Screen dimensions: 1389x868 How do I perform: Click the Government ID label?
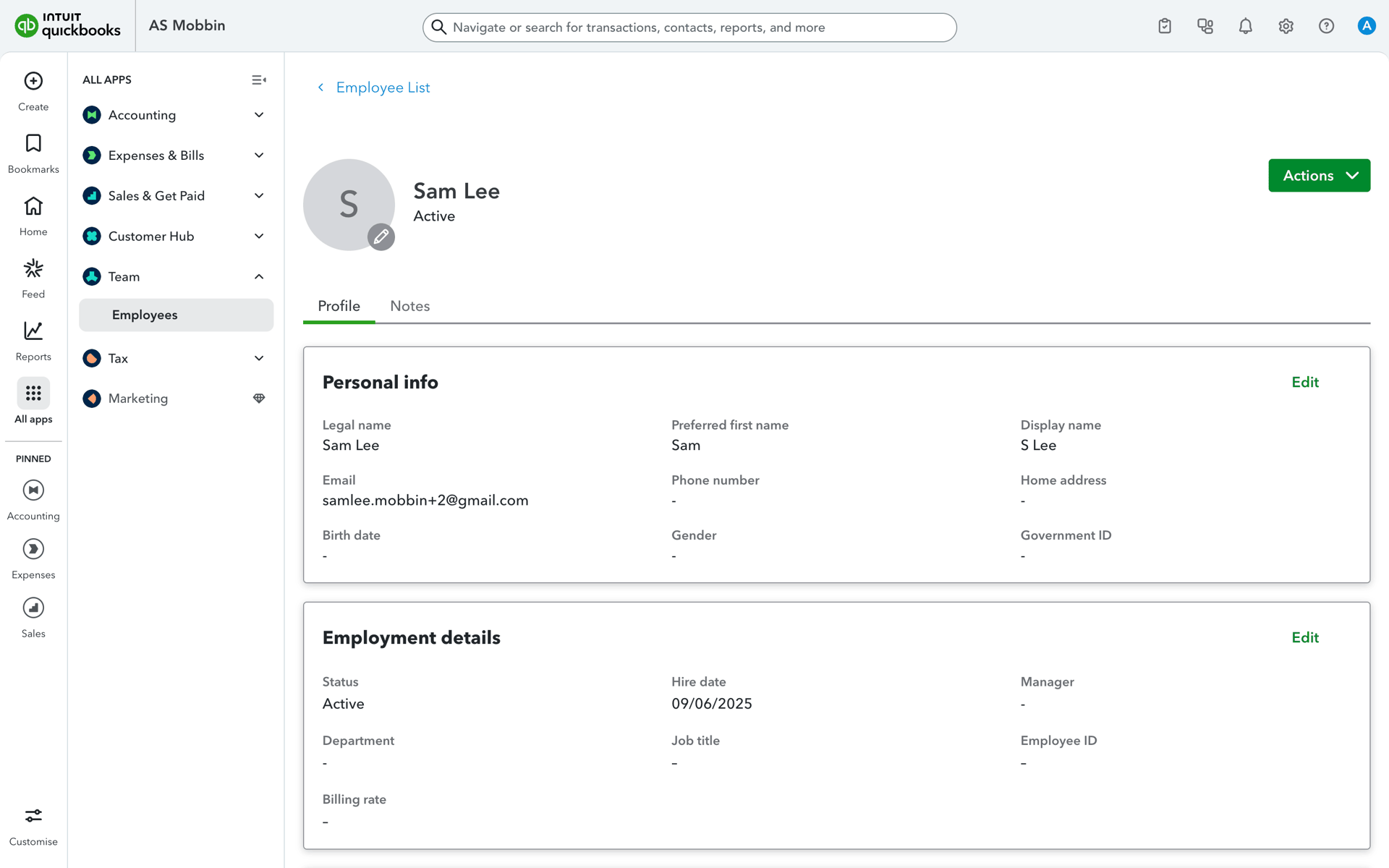1066,535
